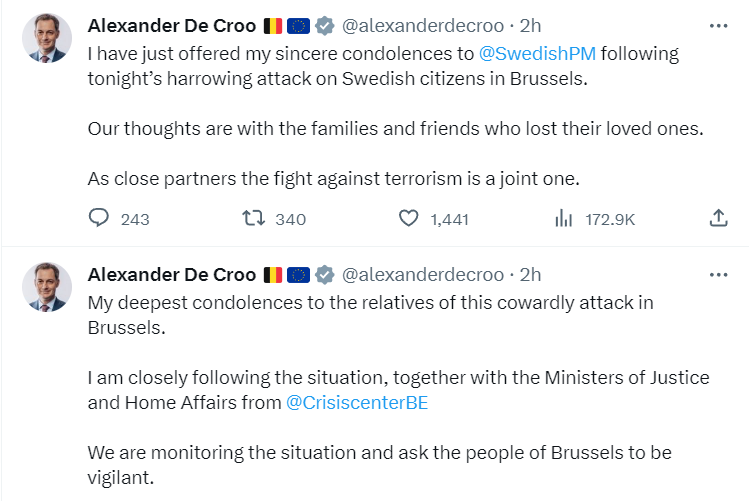Reply to the Swedish condolences tweet
The width and height of the screenshot is (749, 501).
click(99, 218)
